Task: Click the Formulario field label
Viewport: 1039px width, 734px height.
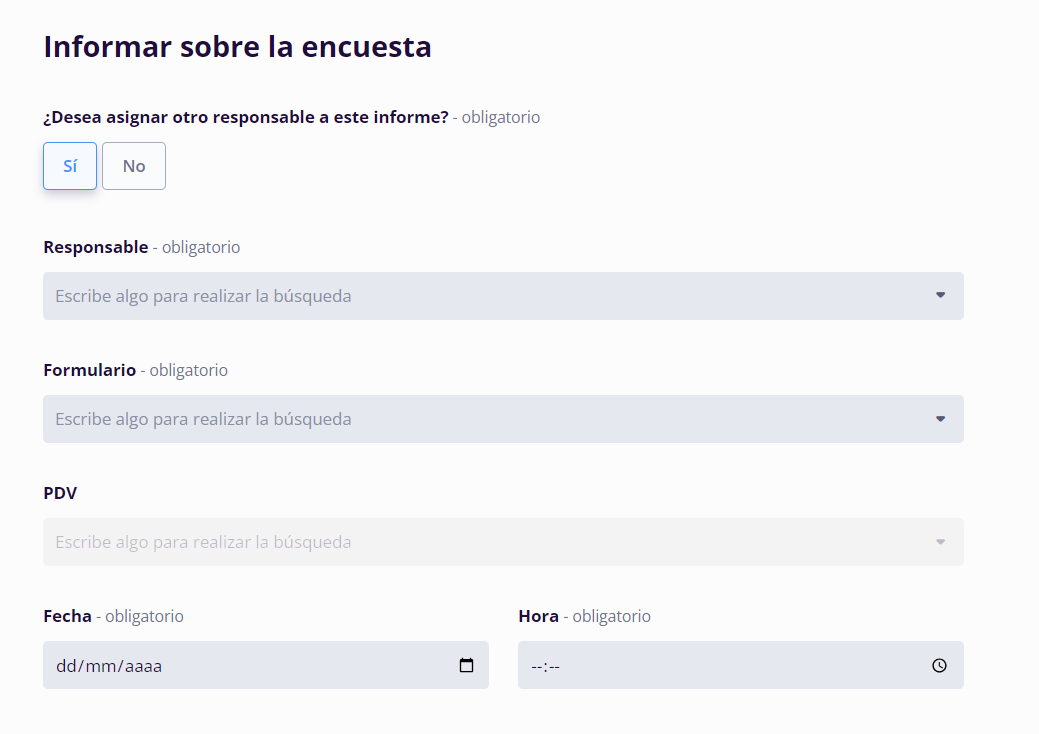Action: 90,370
